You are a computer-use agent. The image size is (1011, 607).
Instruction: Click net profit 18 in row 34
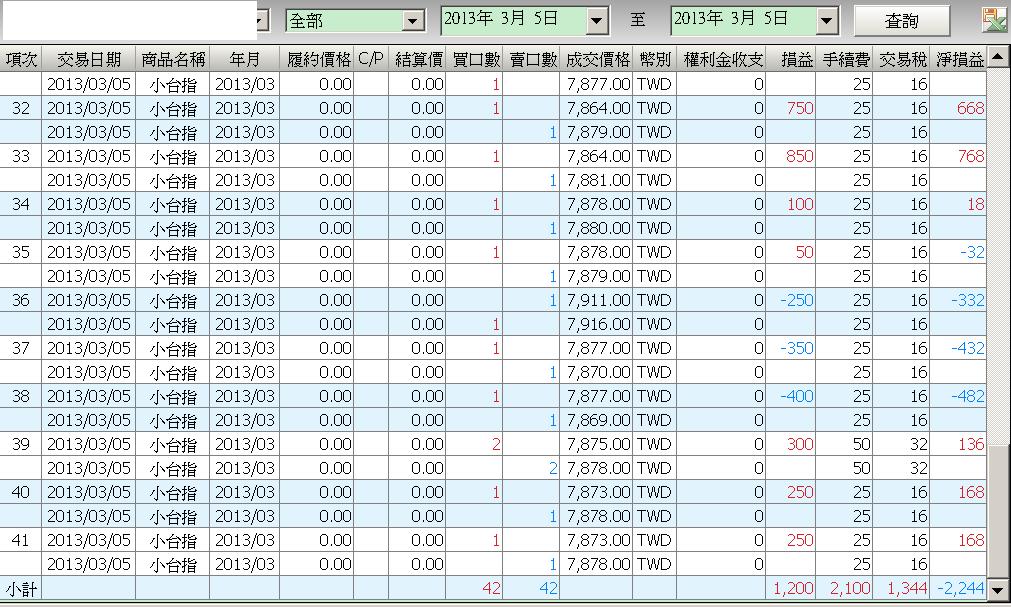(976, 204)
